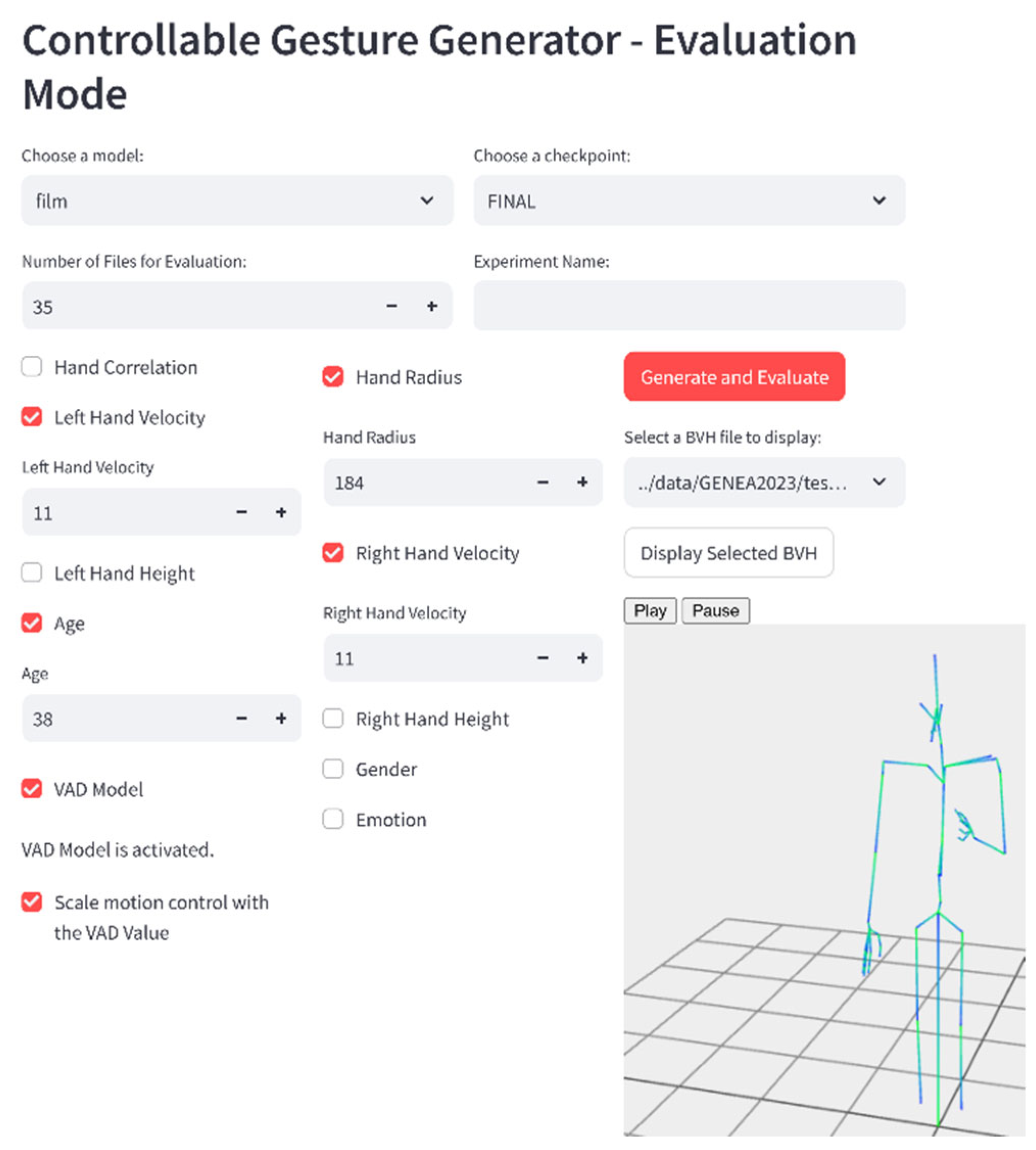1036x1150 pixels.
Task: Enable the Hand Correlation checkbox
Action: click(x=32, y=367)
